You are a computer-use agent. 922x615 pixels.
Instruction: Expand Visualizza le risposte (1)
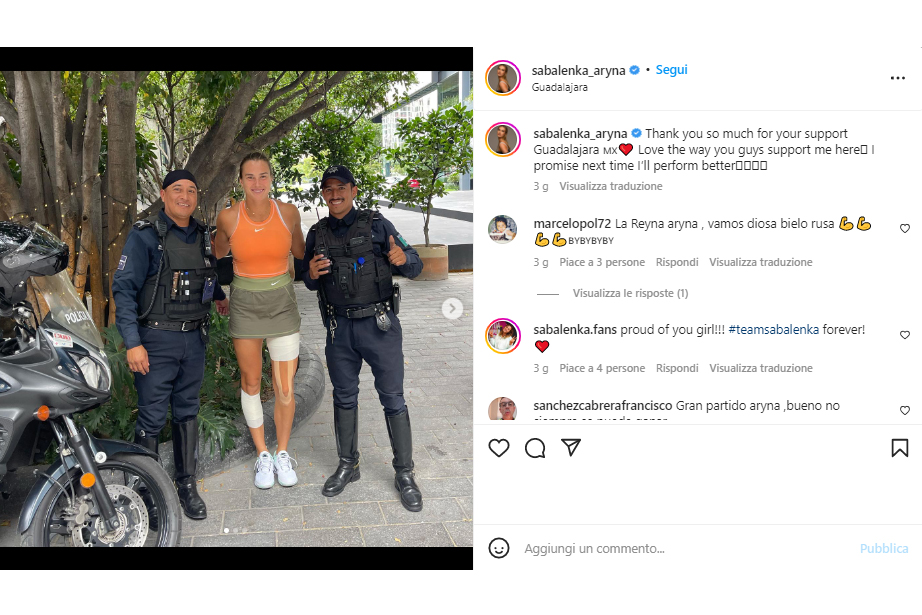coord(630,293)
